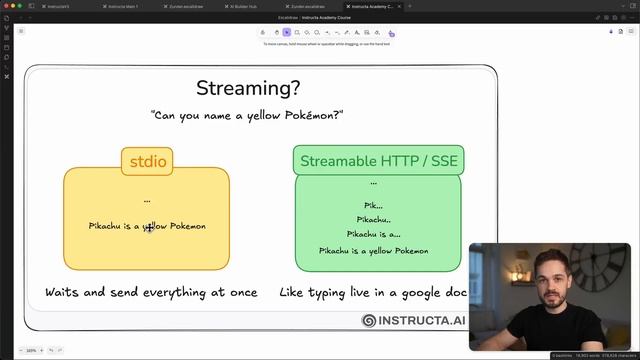The image size is (640, 360).
Task: Select the Diamond shape tool
Action: point(307,33)
